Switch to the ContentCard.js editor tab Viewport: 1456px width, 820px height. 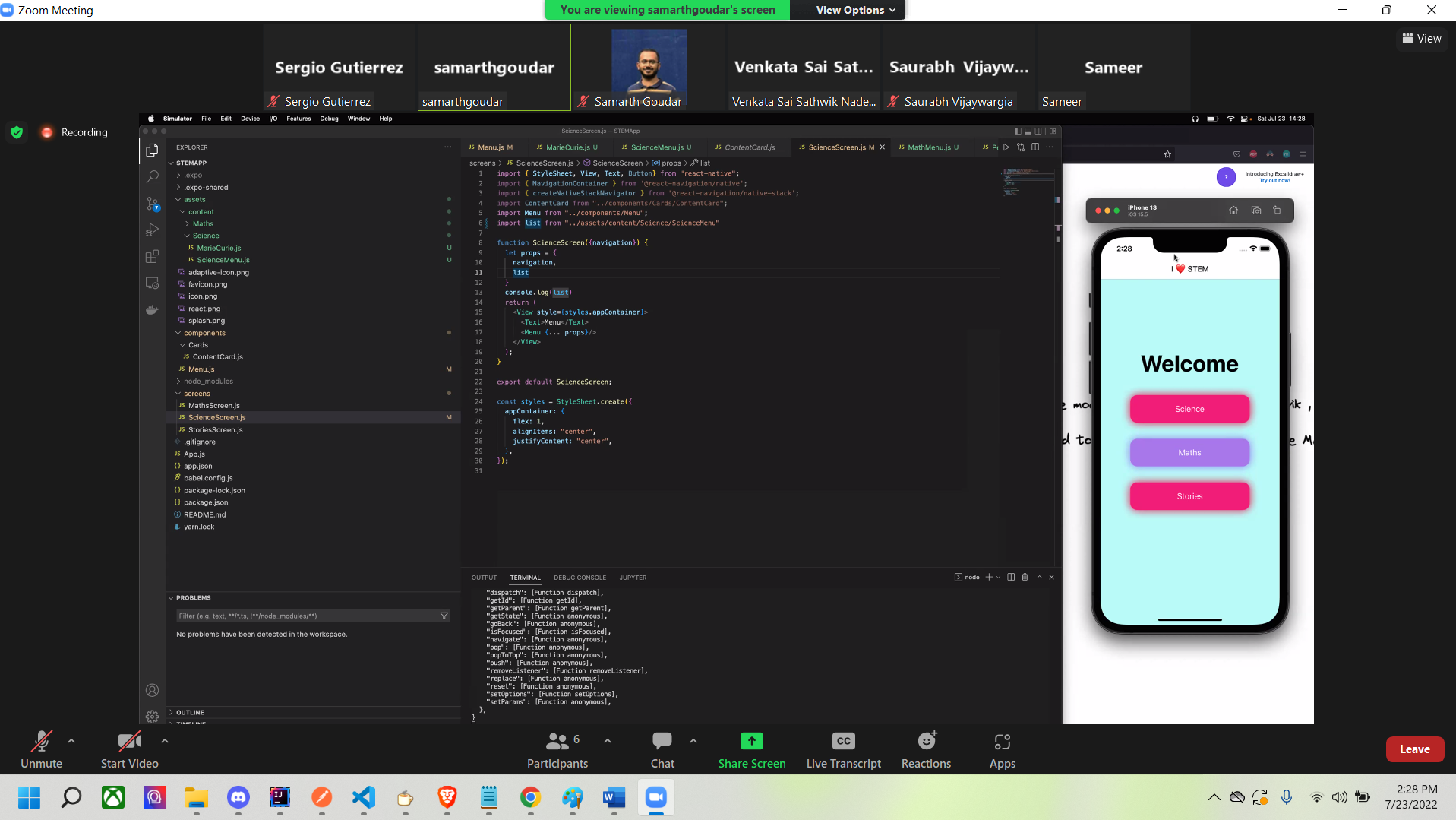click(749, 147)
